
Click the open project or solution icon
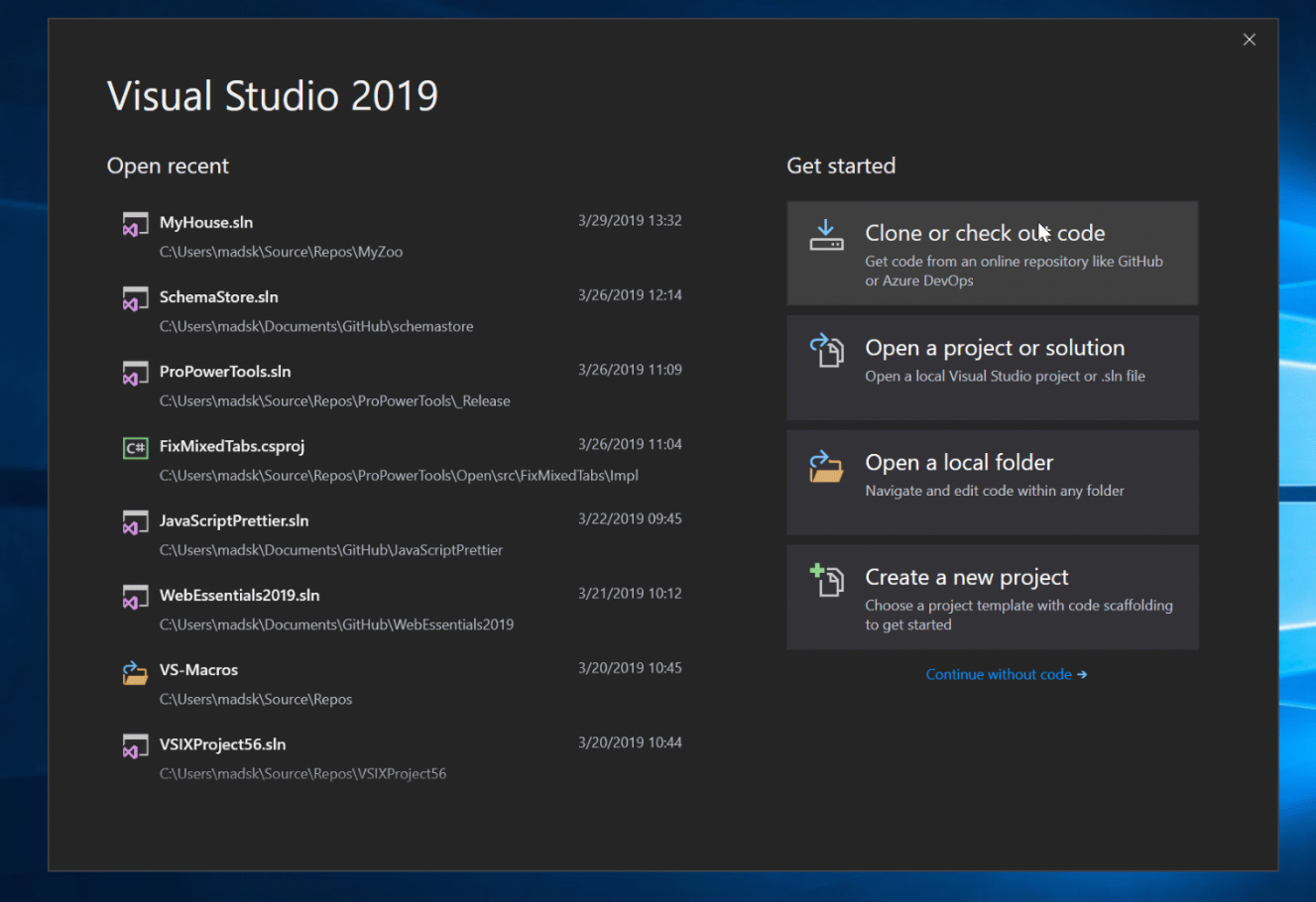pyautogui.click(x=826, y=350)
